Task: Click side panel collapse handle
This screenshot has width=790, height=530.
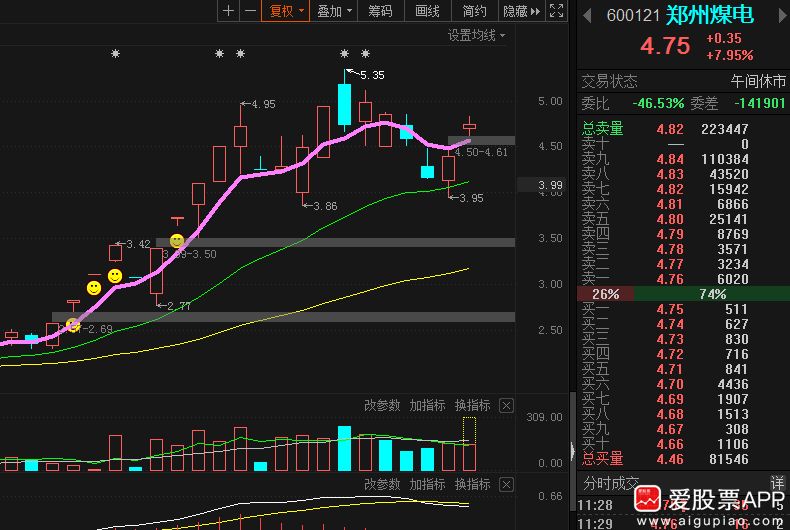Action: point(572,451)
